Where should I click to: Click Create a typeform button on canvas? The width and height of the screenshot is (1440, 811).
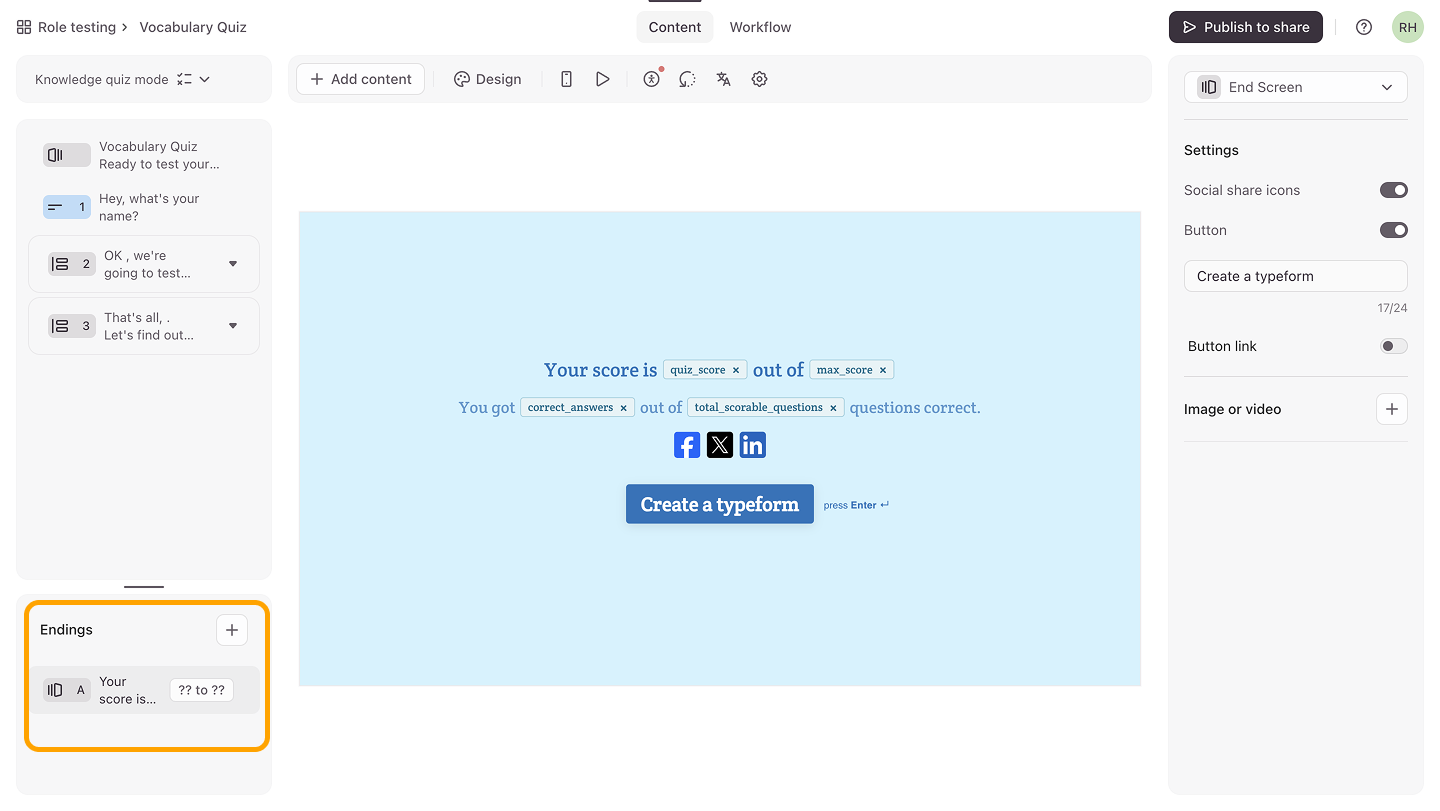720,504
